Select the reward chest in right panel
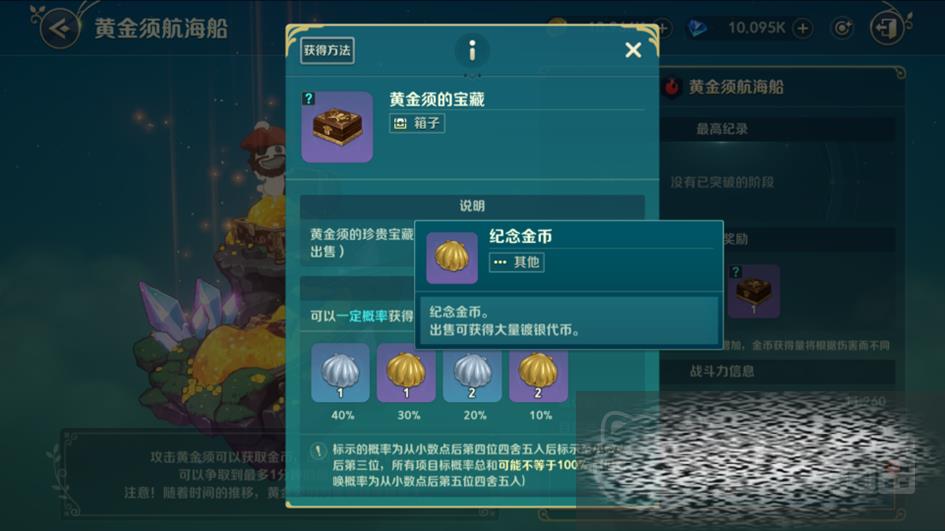Viewport: 945px width, 531px height. tap(753, 291)
